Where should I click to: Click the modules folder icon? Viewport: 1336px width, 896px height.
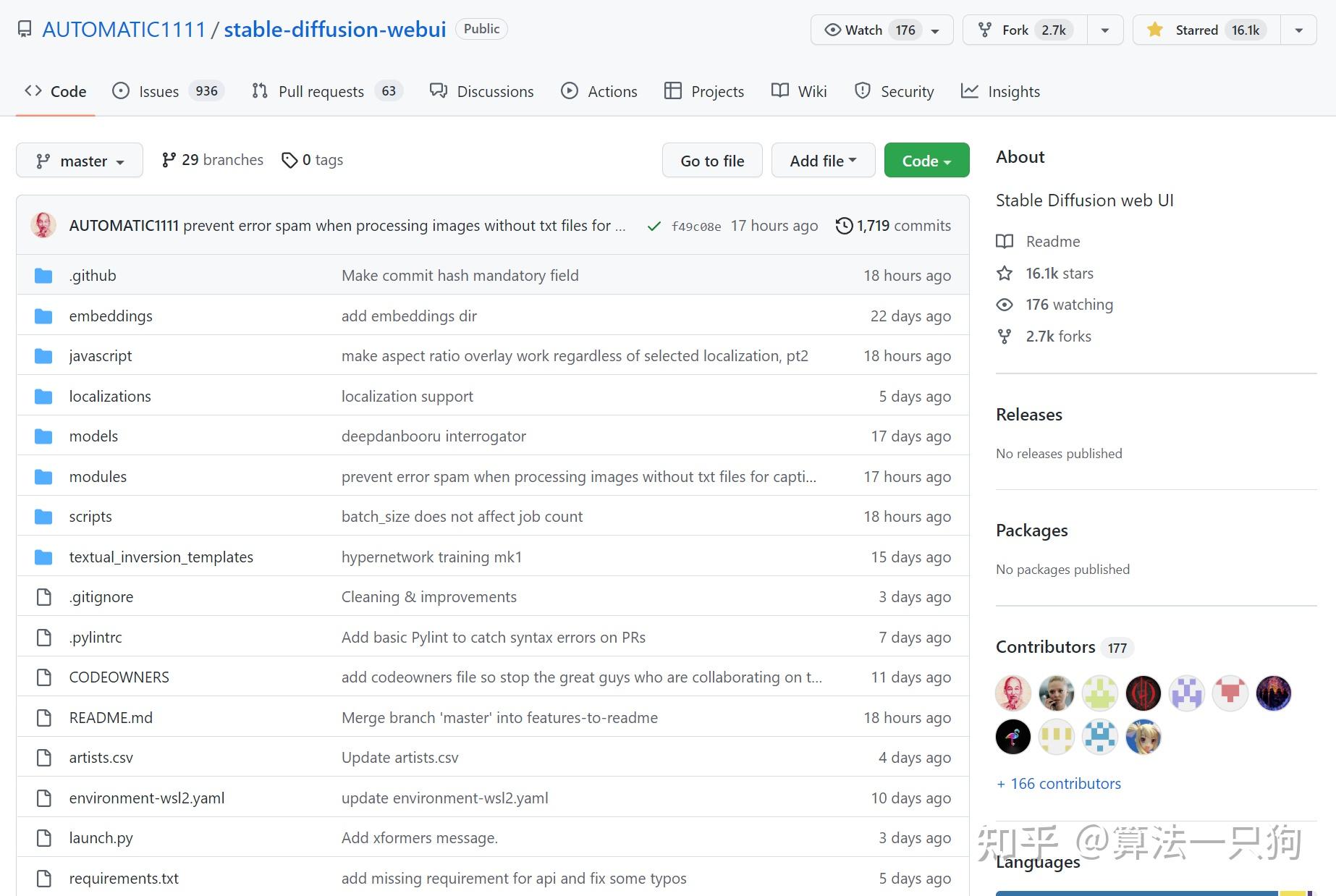click(43, 477)
